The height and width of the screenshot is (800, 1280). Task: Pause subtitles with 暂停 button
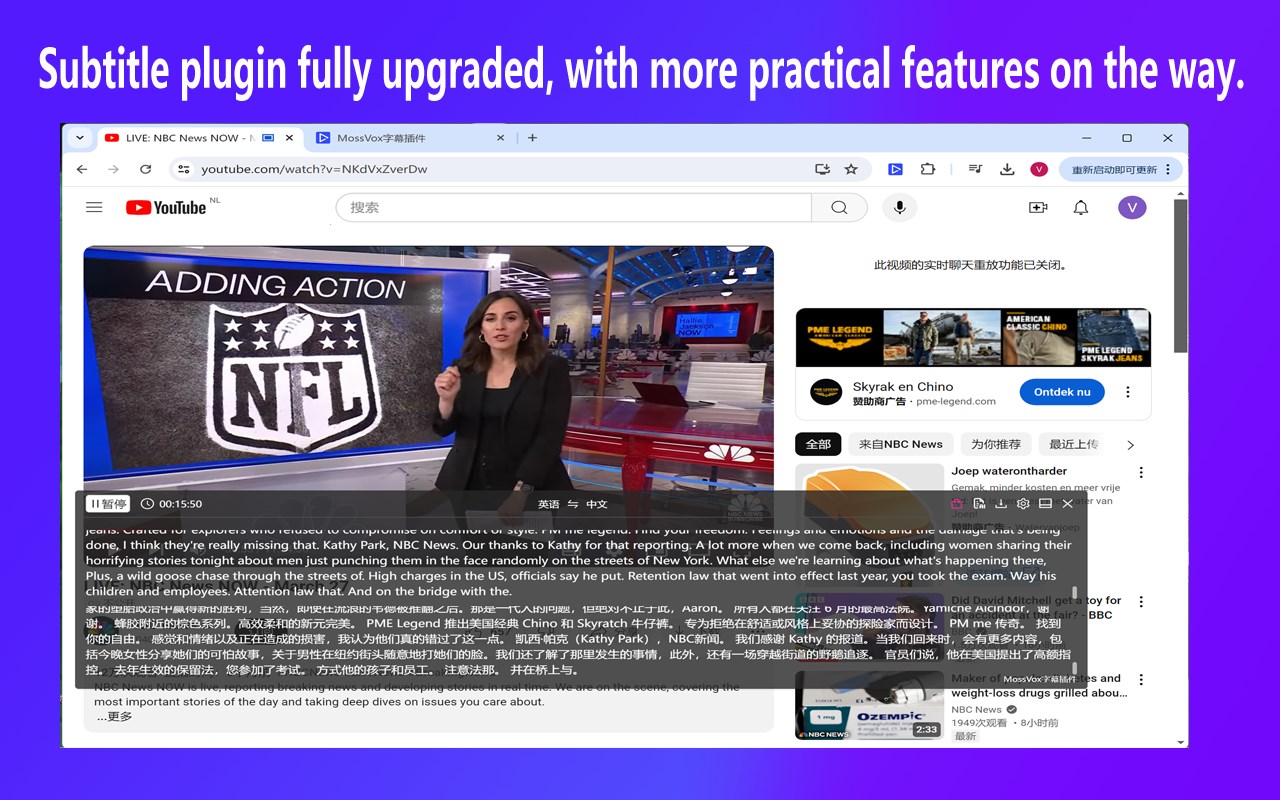click(107, 504)
